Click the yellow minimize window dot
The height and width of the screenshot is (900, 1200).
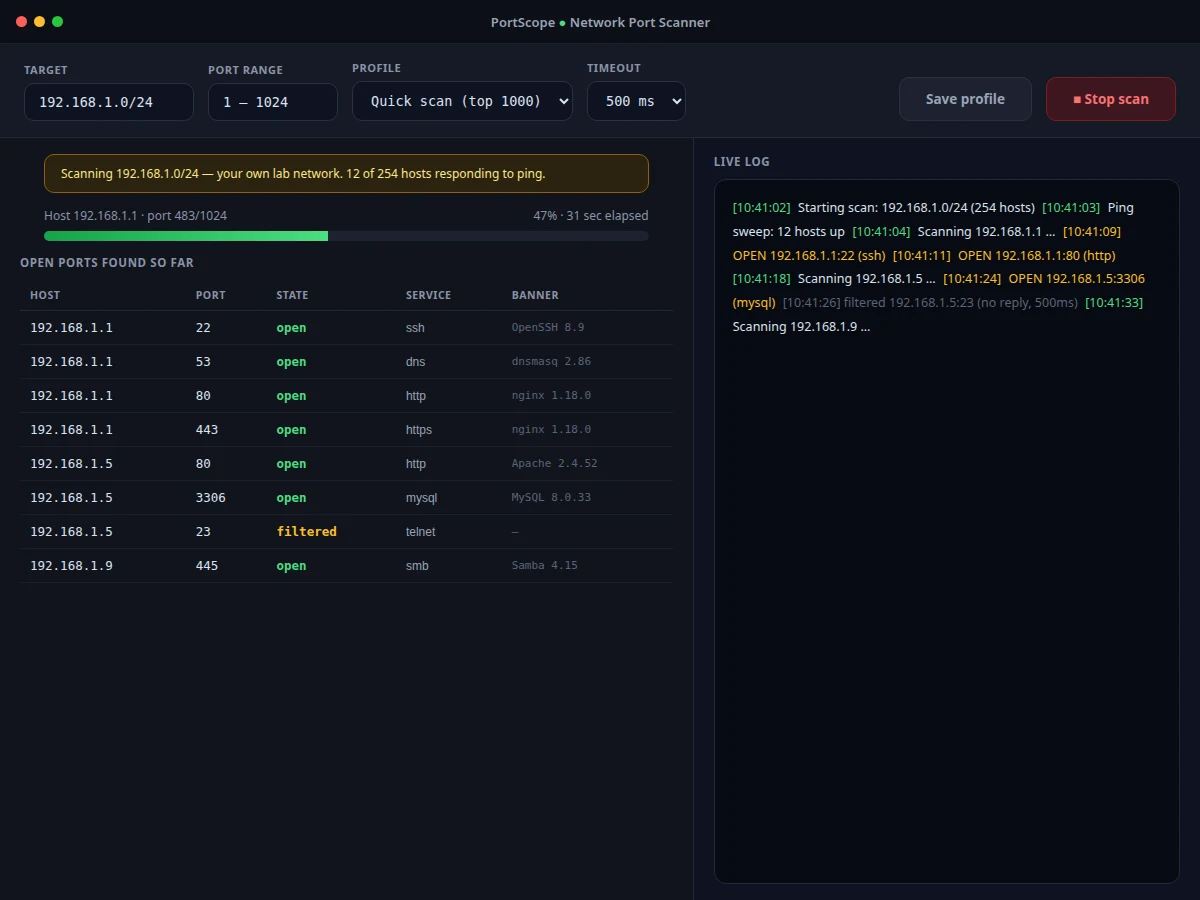[40, 21]
